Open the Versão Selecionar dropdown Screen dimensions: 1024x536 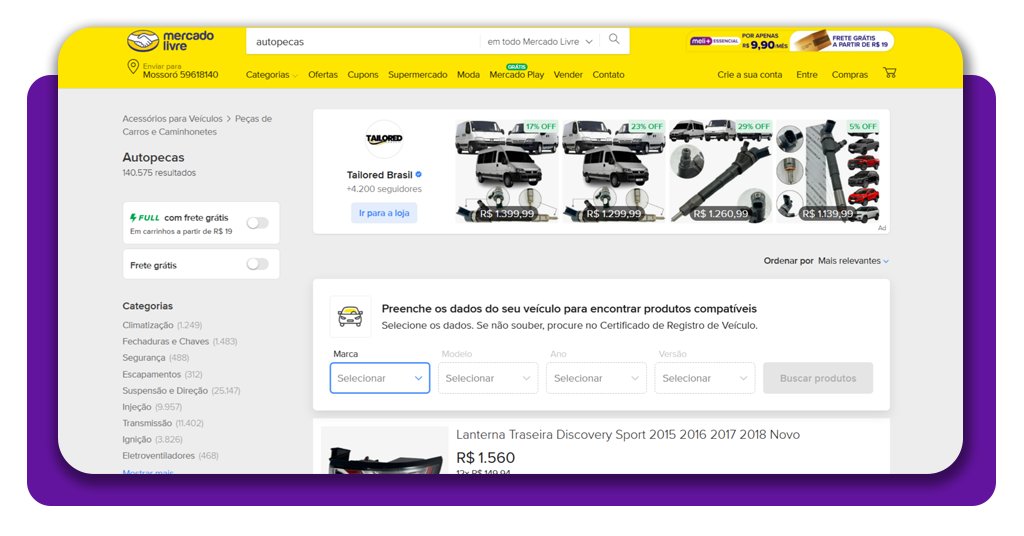tap(705, 378)
